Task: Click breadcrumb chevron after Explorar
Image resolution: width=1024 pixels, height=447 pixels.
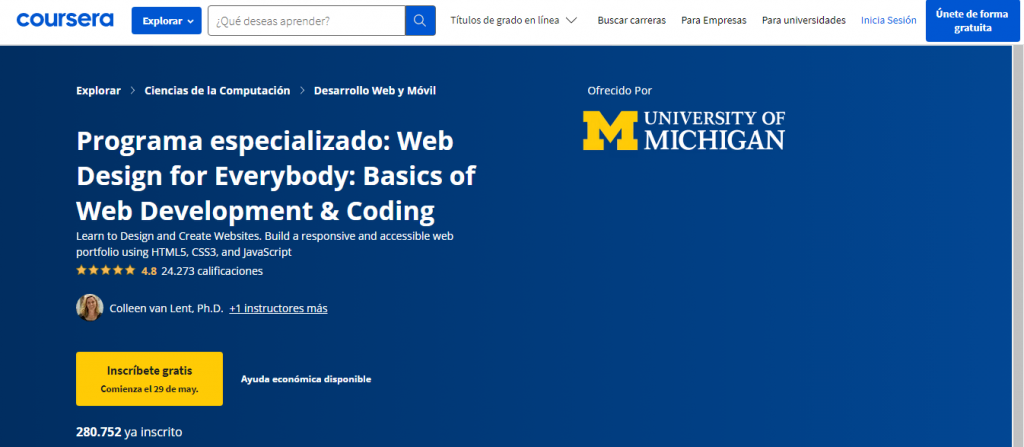Action: pos(133,91)
